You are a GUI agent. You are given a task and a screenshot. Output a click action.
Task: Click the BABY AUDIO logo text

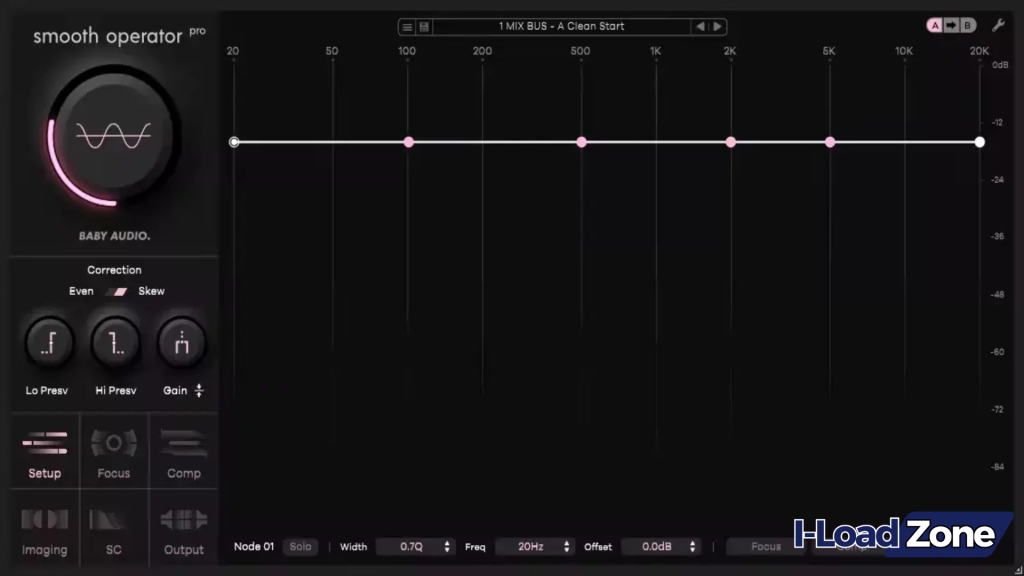click(x=114, y=236)
